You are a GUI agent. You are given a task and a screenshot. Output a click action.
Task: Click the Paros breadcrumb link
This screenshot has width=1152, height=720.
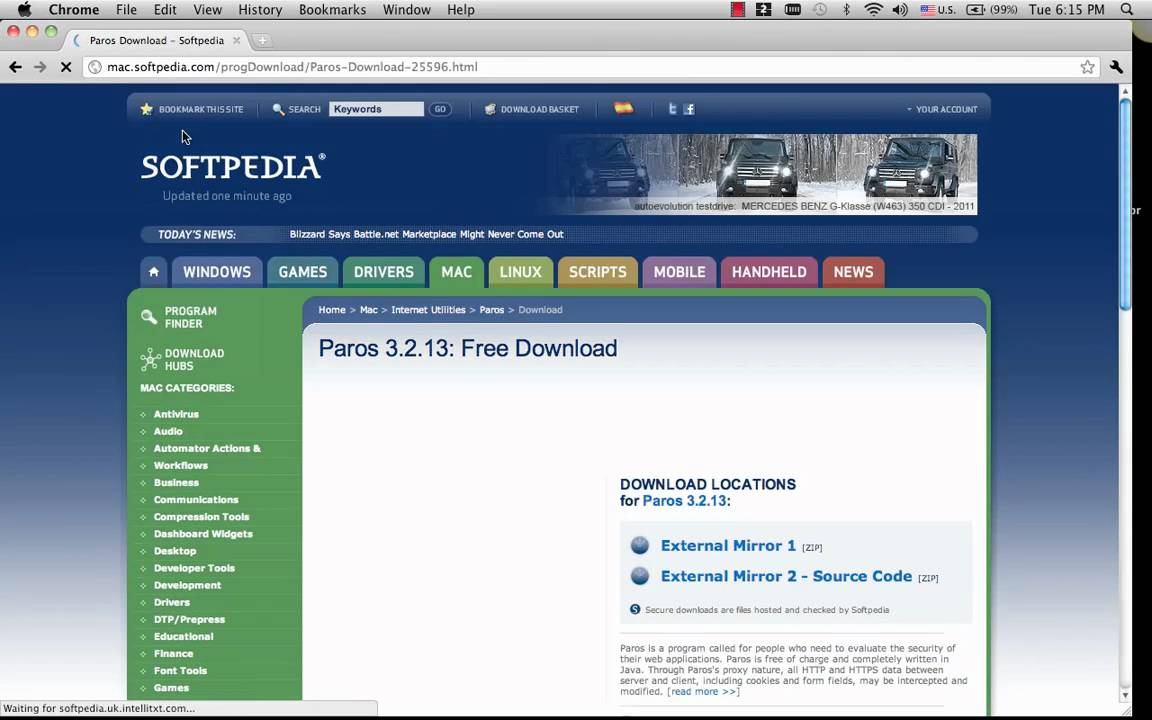click(x=492, y=310)
